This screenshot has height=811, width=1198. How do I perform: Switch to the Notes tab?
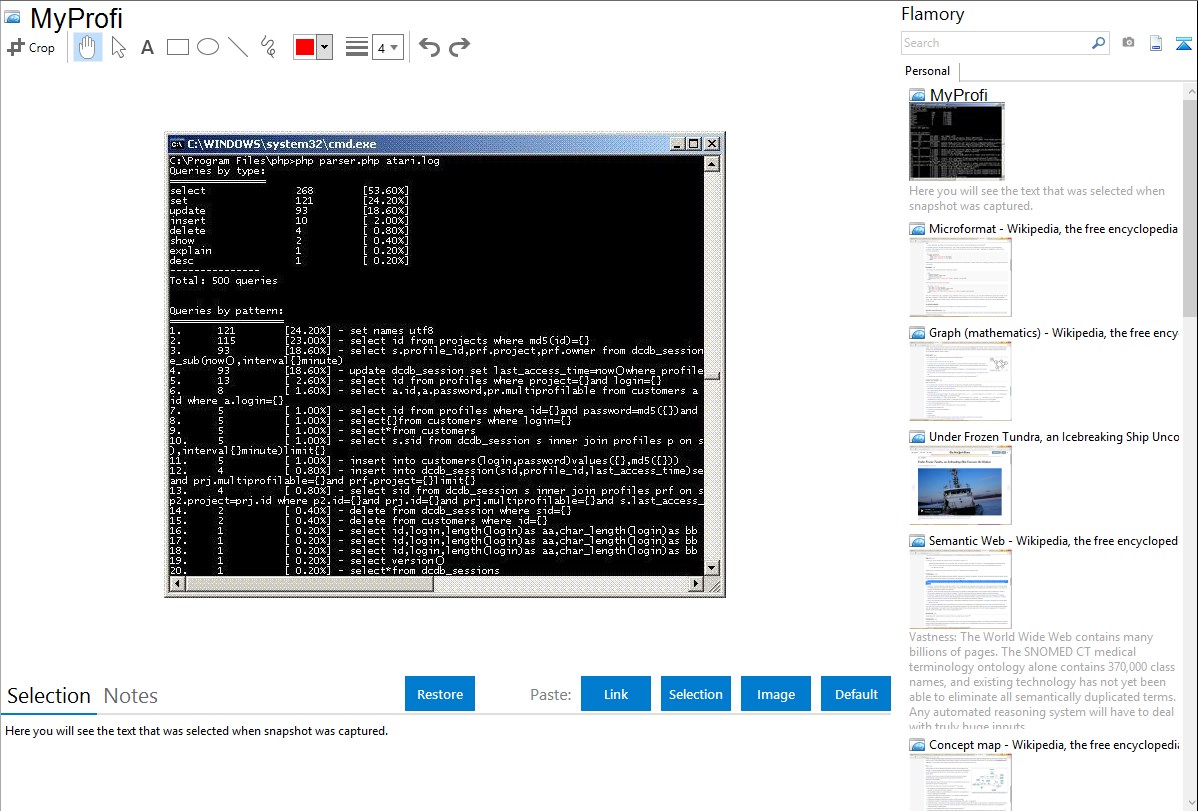pos(131,696)
